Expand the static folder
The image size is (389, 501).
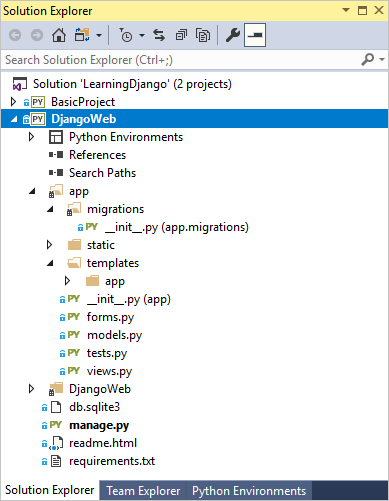49,245
